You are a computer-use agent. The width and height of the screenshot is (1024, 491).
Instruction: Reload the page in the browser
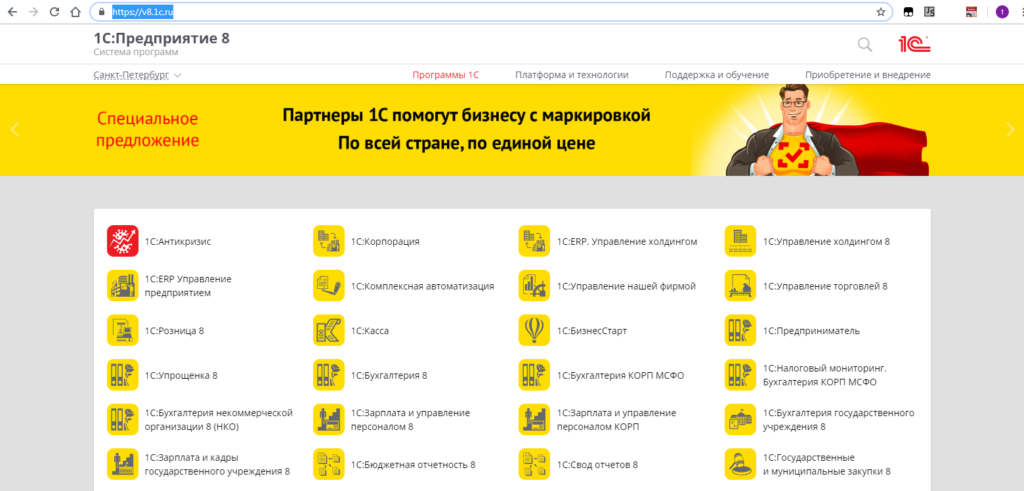[x=54, y=12]
